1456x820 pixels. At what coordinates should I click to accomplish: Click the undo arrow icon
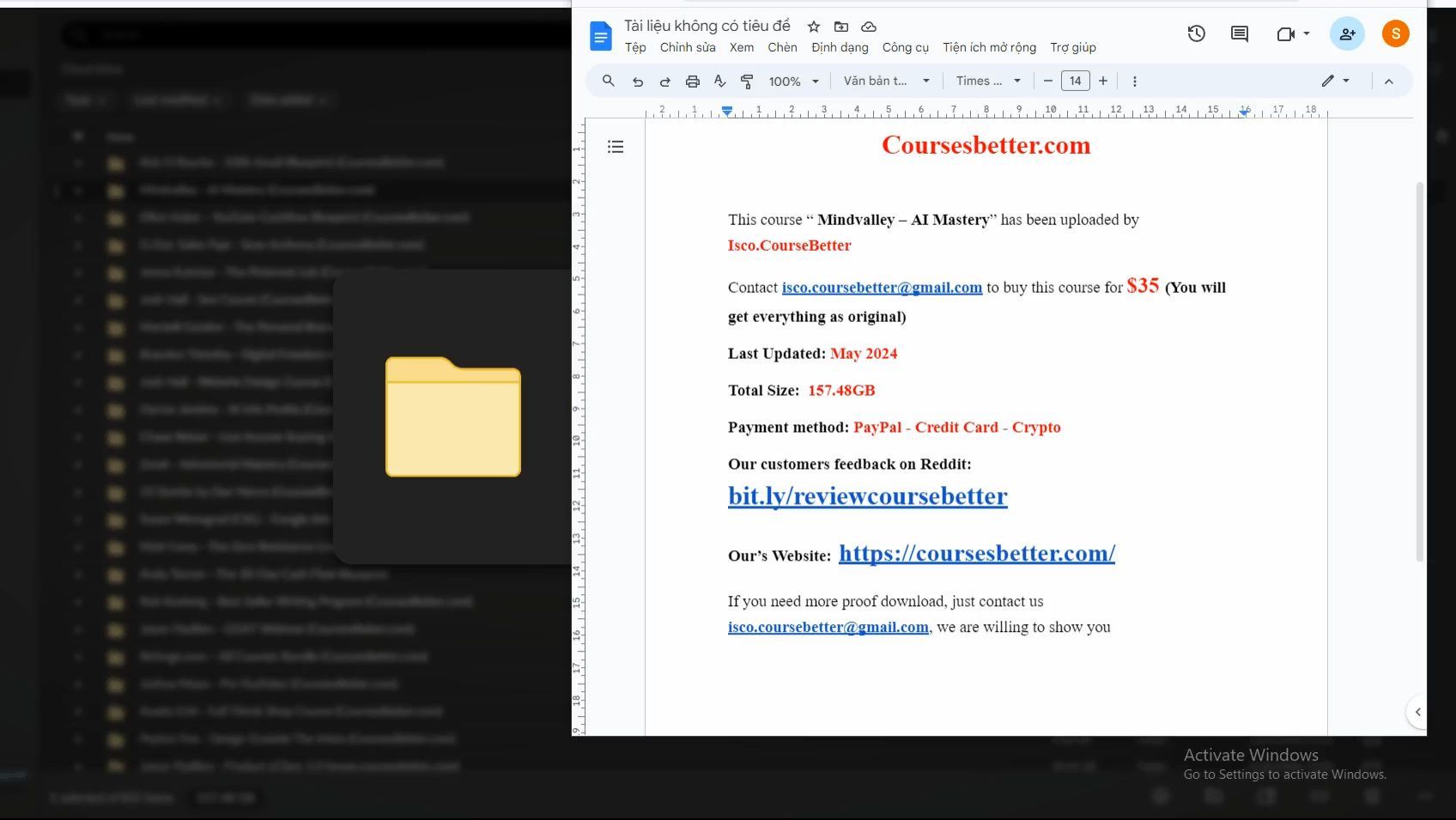(x=637, y=82)
